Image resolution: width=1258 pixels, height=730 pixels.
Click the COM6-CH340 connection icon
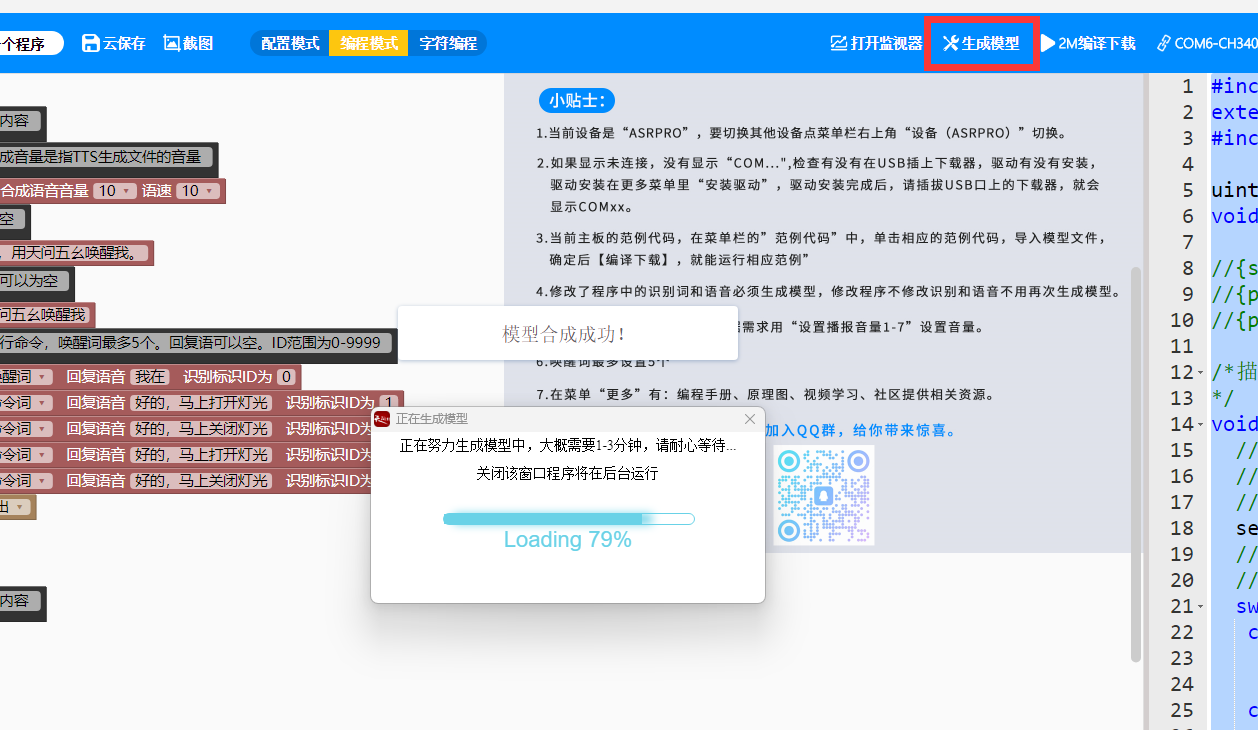1164,43
